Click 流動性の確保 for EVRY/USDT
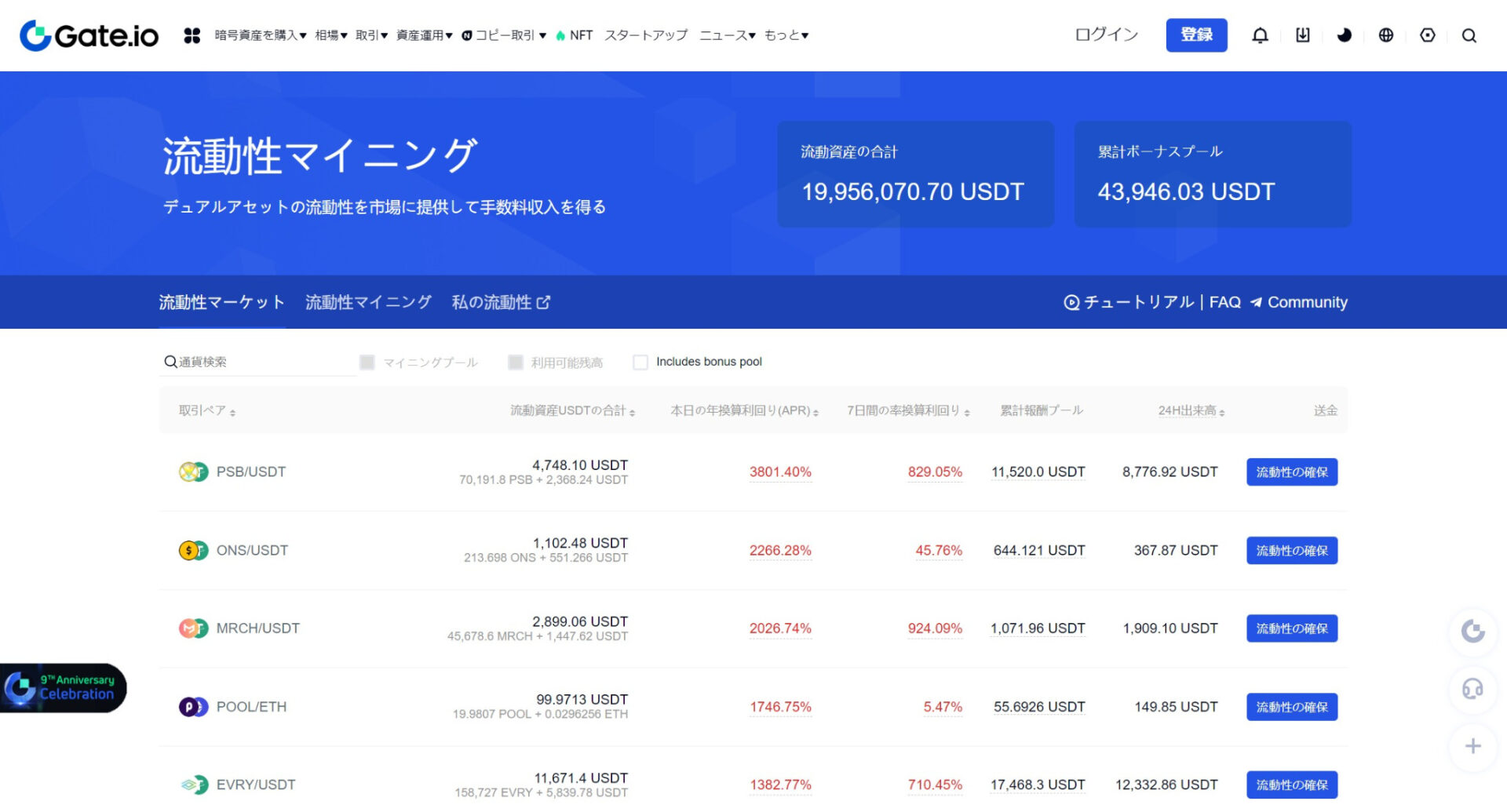 coord(1292,785)
